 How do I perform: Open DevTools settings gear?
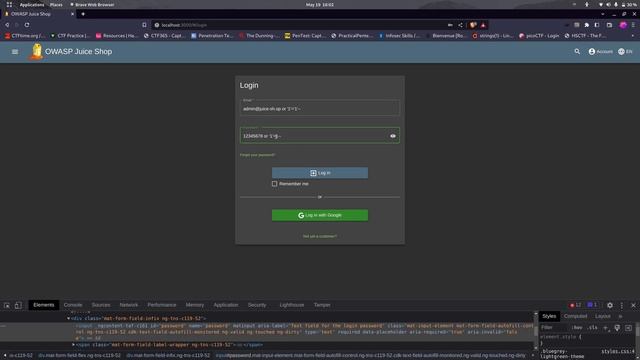[610, 305]
